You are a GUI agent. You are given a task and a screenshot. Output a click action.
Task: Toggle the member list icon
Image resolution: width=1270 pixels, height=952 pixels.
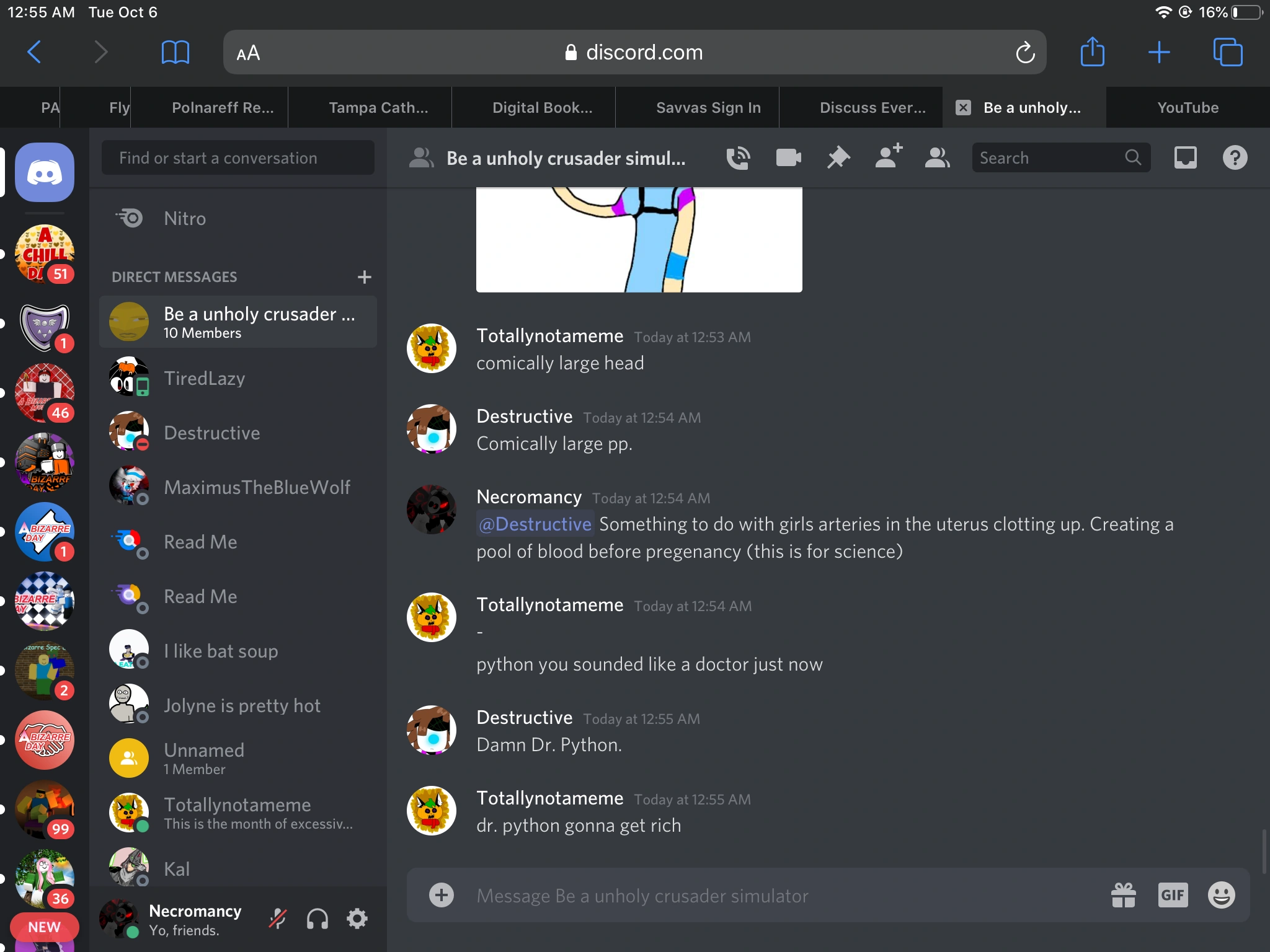click(937, 158)
